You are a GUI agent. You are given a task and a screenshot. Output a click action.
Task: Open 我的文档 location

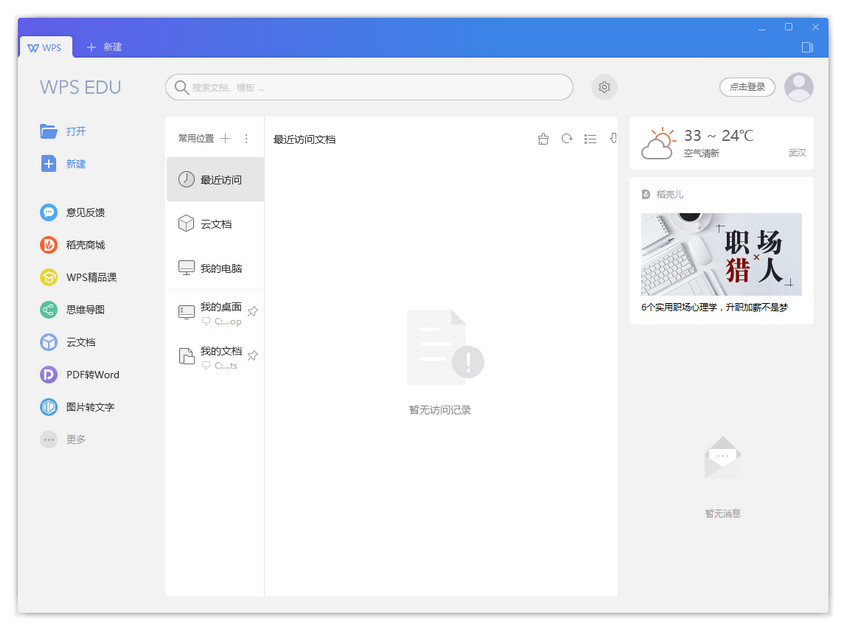click(x=215, y=357)
